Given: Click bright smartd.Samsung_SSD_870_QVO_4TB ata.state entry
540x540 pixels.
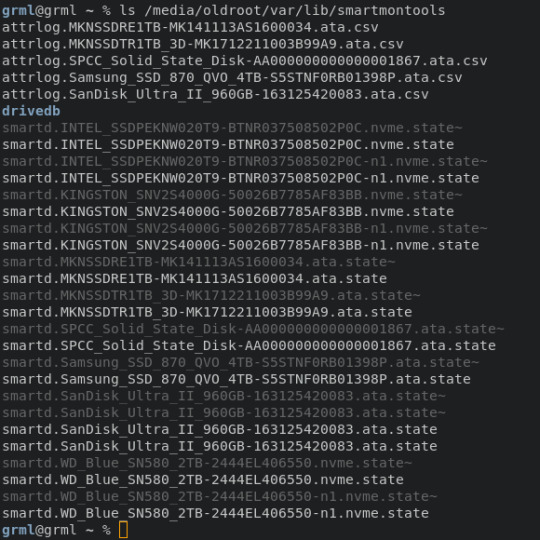Looking at the screenshot, I should click(x=236, y=380).
